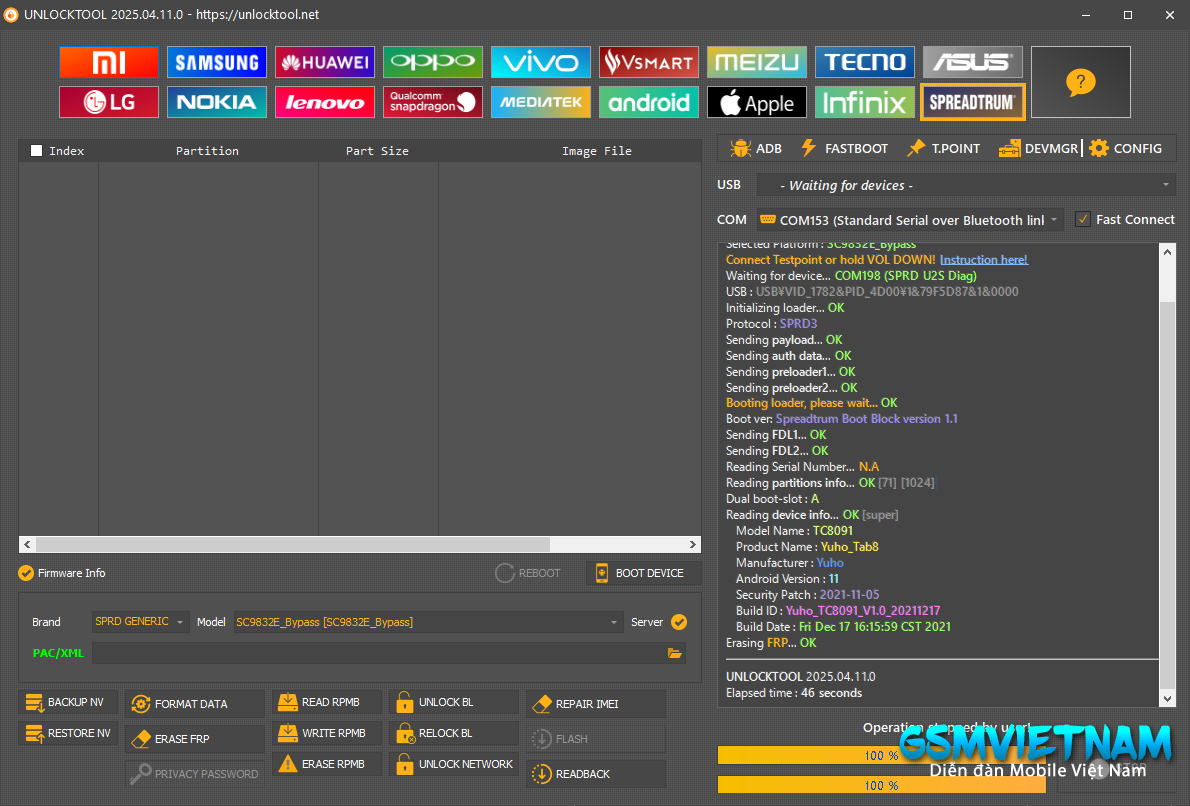
Task: Open the ASUS brand section
Action: 973,62
